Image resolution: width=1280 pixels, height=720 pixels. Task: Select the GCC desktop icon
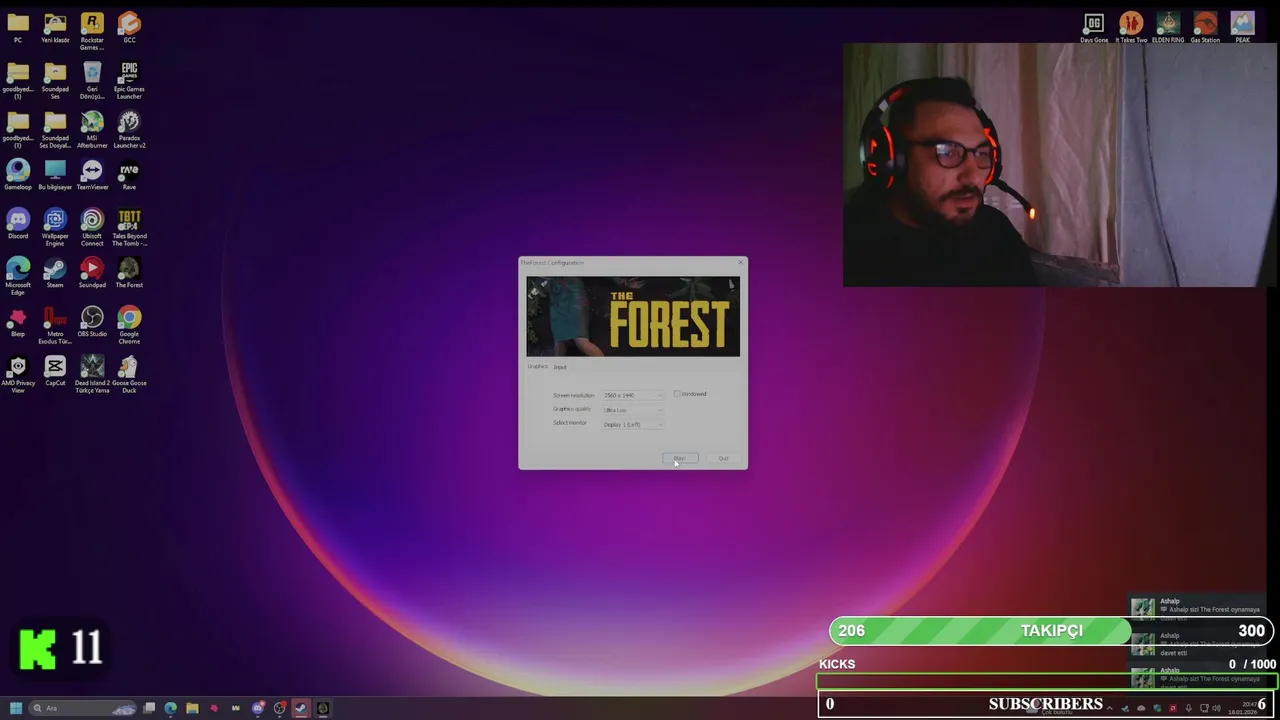(x=129, y=27)
